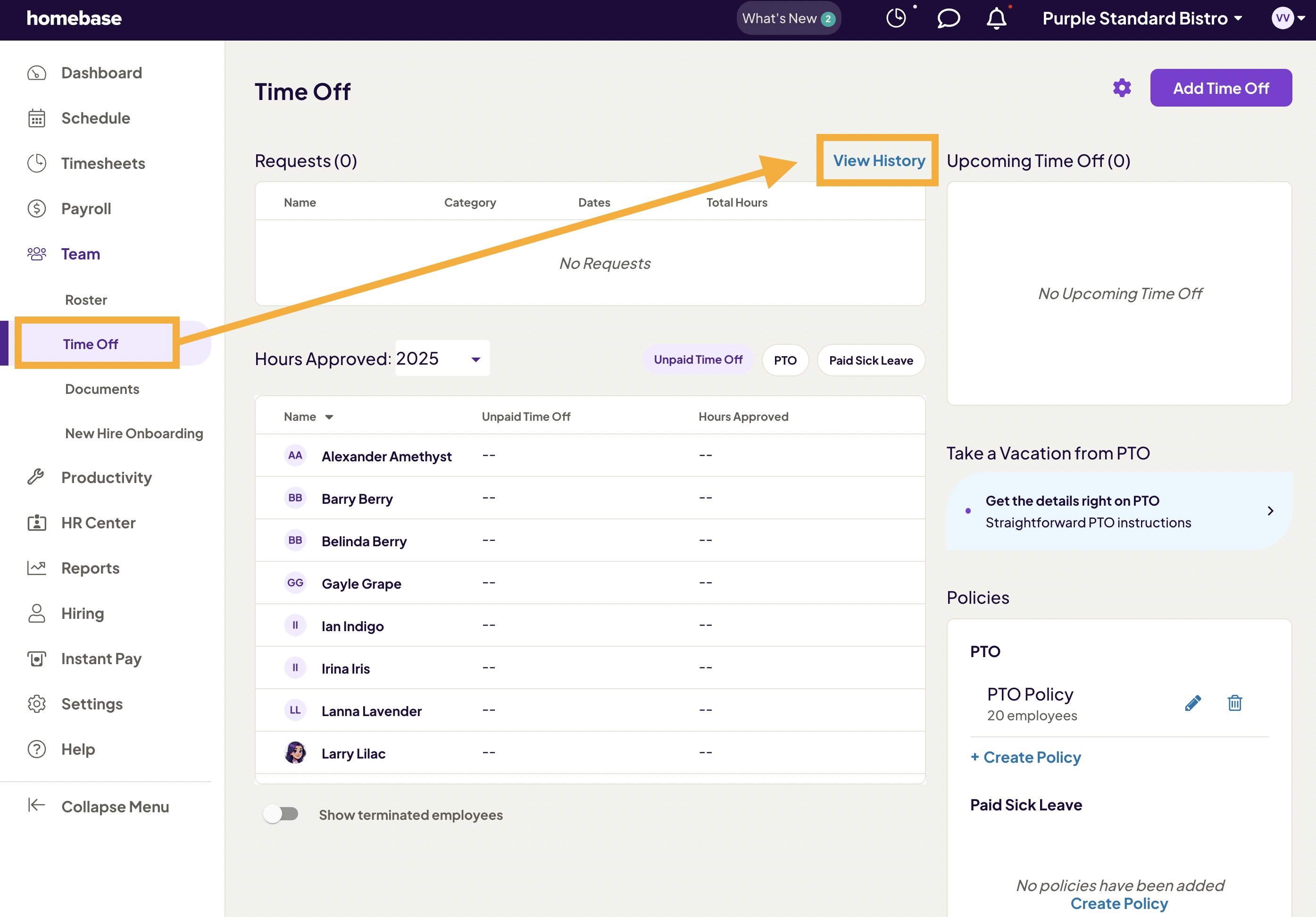Click + Create Policy under PTO
1316x917 pixels.
pyautogui.click(x=1025, y=757)
